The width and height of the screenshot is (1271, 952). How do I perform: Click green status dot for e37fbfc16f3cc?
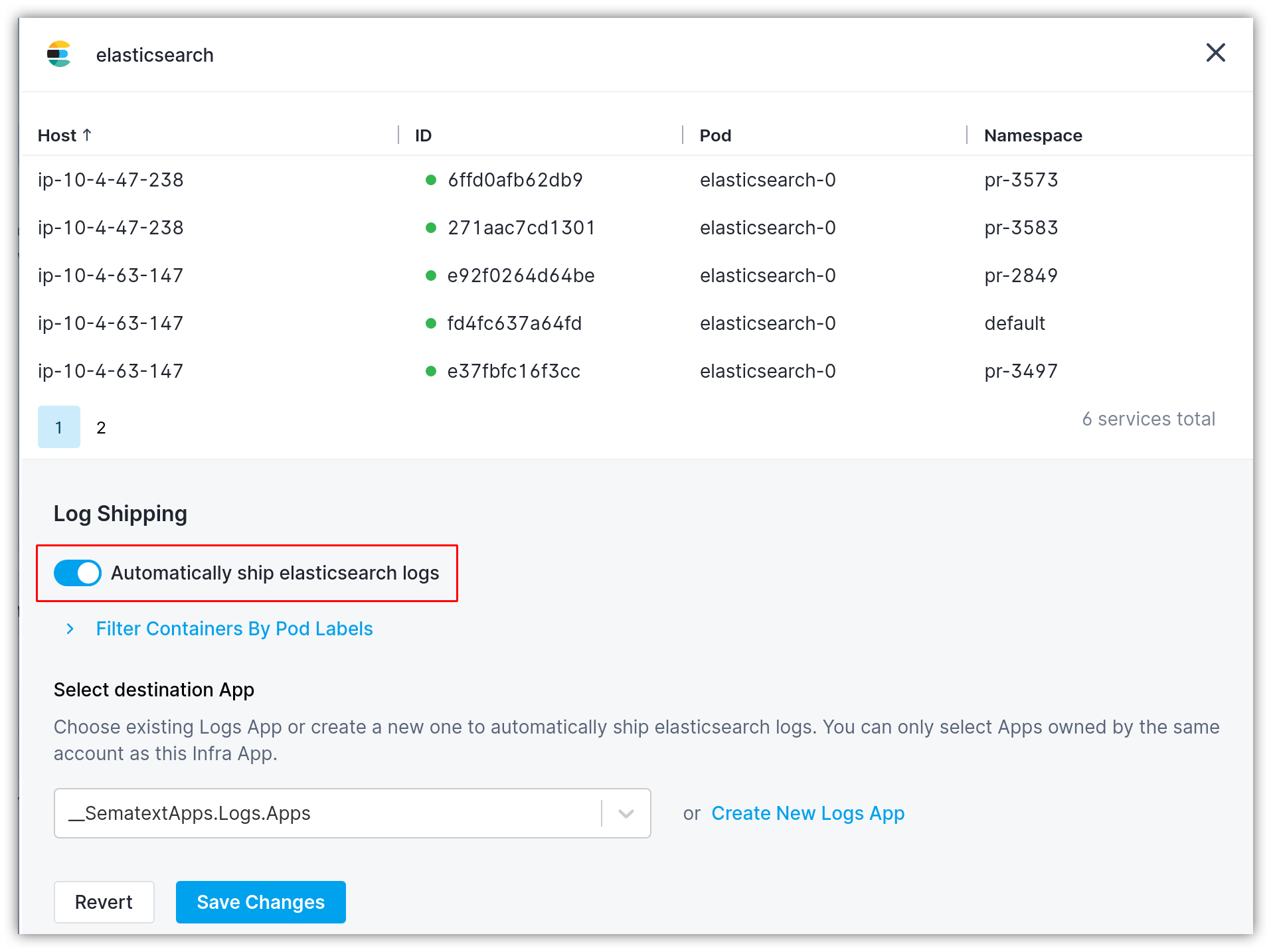coord(431,371)
